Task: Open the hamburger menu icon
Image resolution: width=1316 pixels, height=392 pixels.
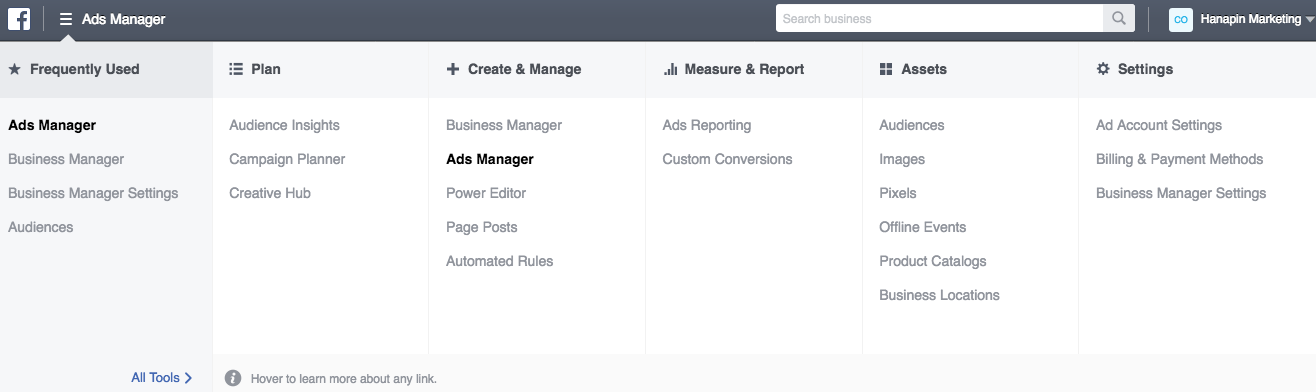Action: (x=66, y=19)
